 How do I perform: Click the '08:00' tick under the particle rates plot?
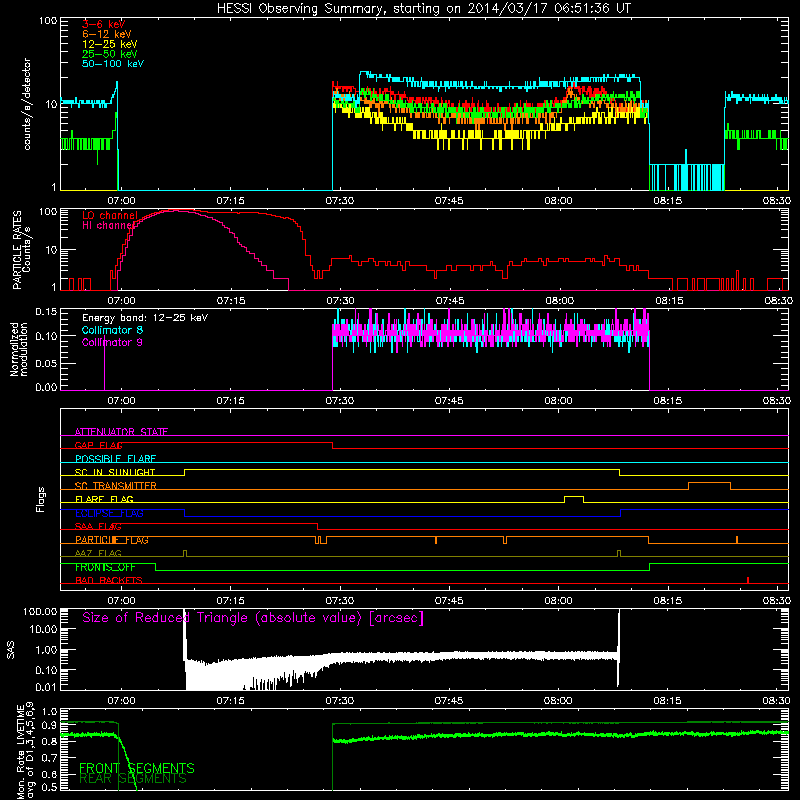[559, 301]
